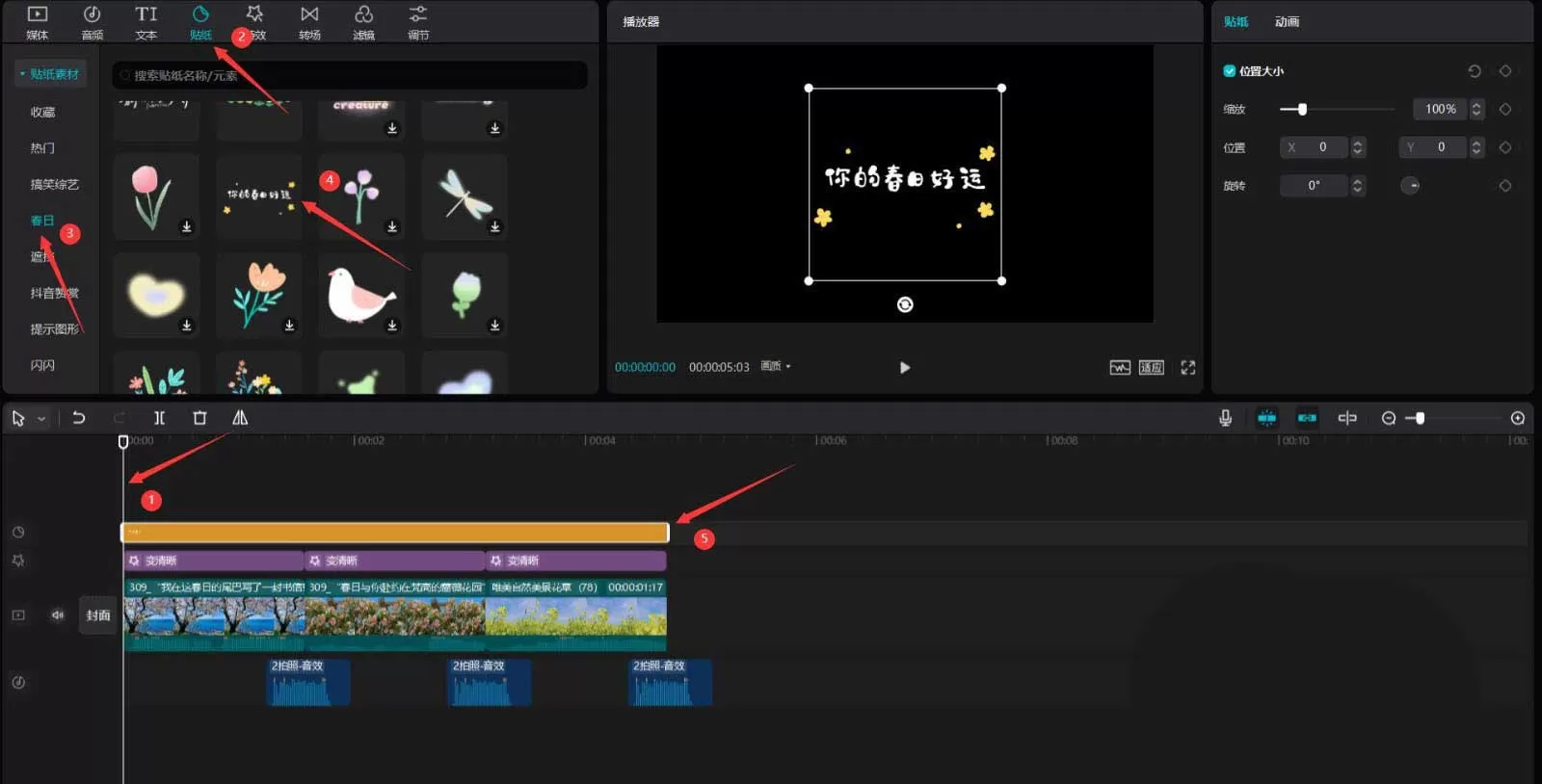Select the 你的春日好运 text sticker thumbnail
Image resolution: width=1542 pixels, height=784 pixels.
(x=259, y=196)
